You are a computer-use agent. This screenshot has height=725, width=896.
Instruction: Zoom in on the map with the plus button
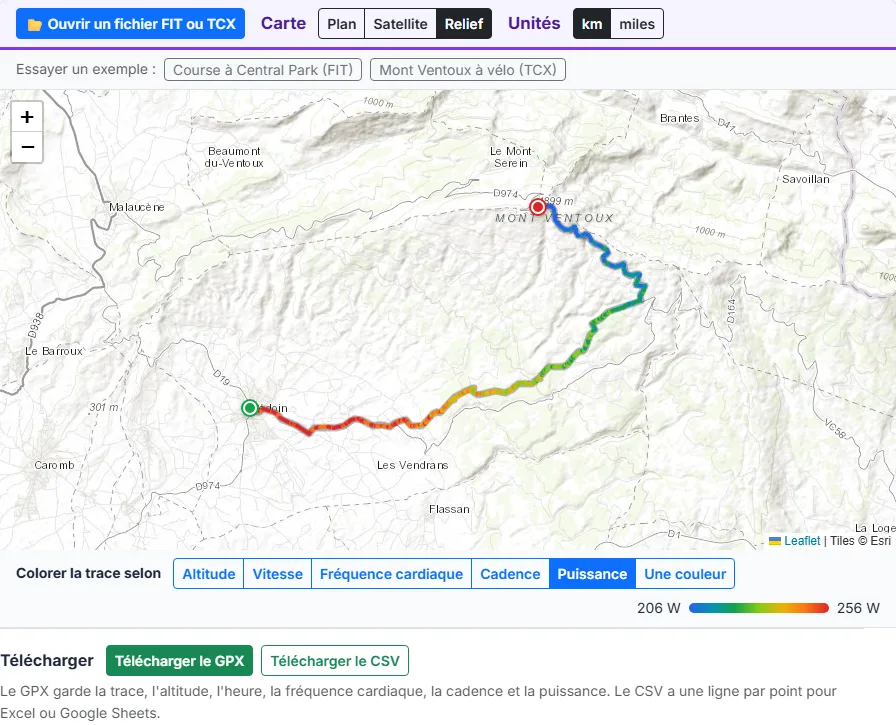click(27, 117)
